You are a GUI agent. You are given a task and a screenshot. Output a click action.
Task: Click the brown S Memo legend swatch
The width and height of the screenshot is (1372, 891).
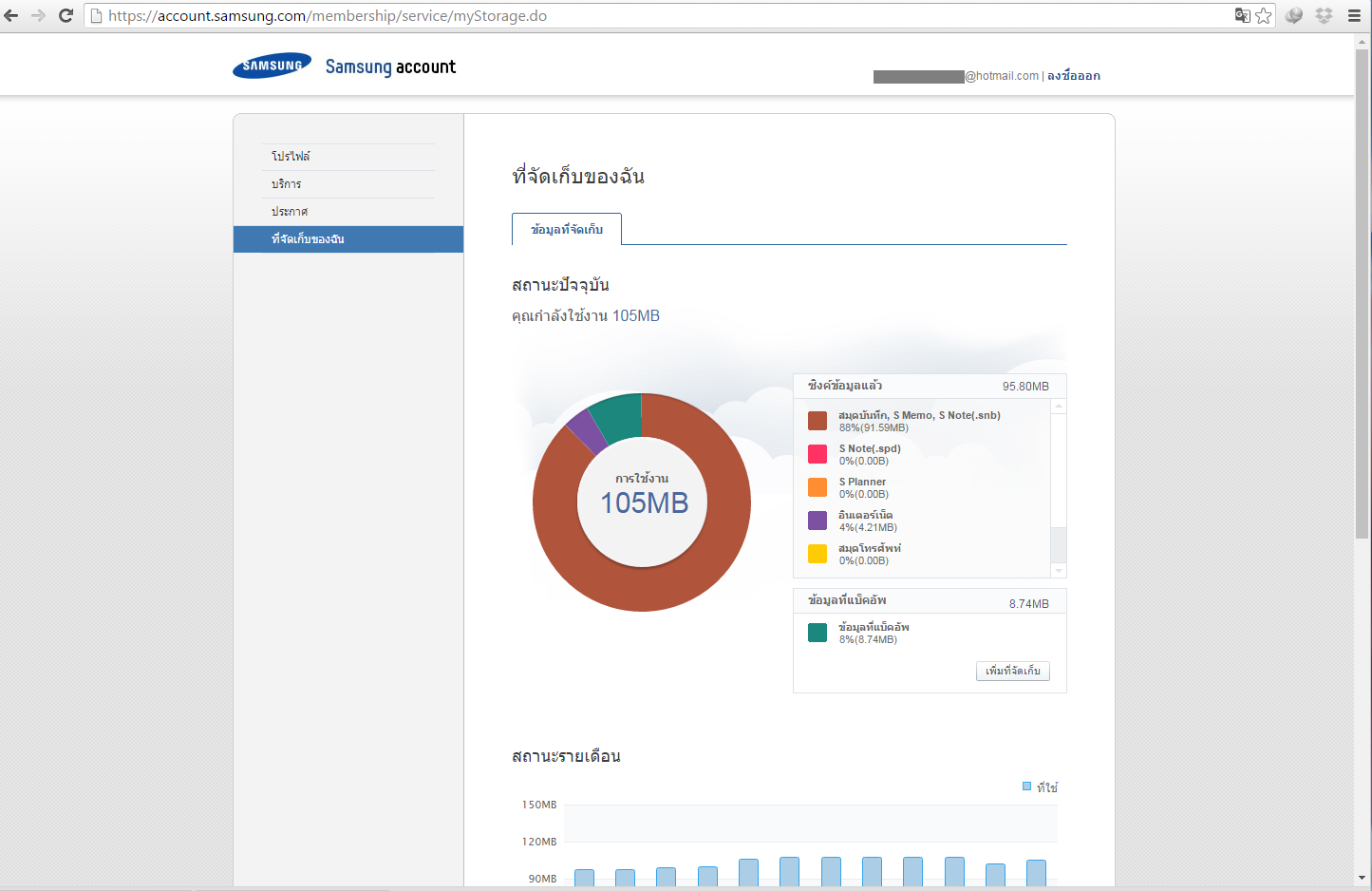818,421
